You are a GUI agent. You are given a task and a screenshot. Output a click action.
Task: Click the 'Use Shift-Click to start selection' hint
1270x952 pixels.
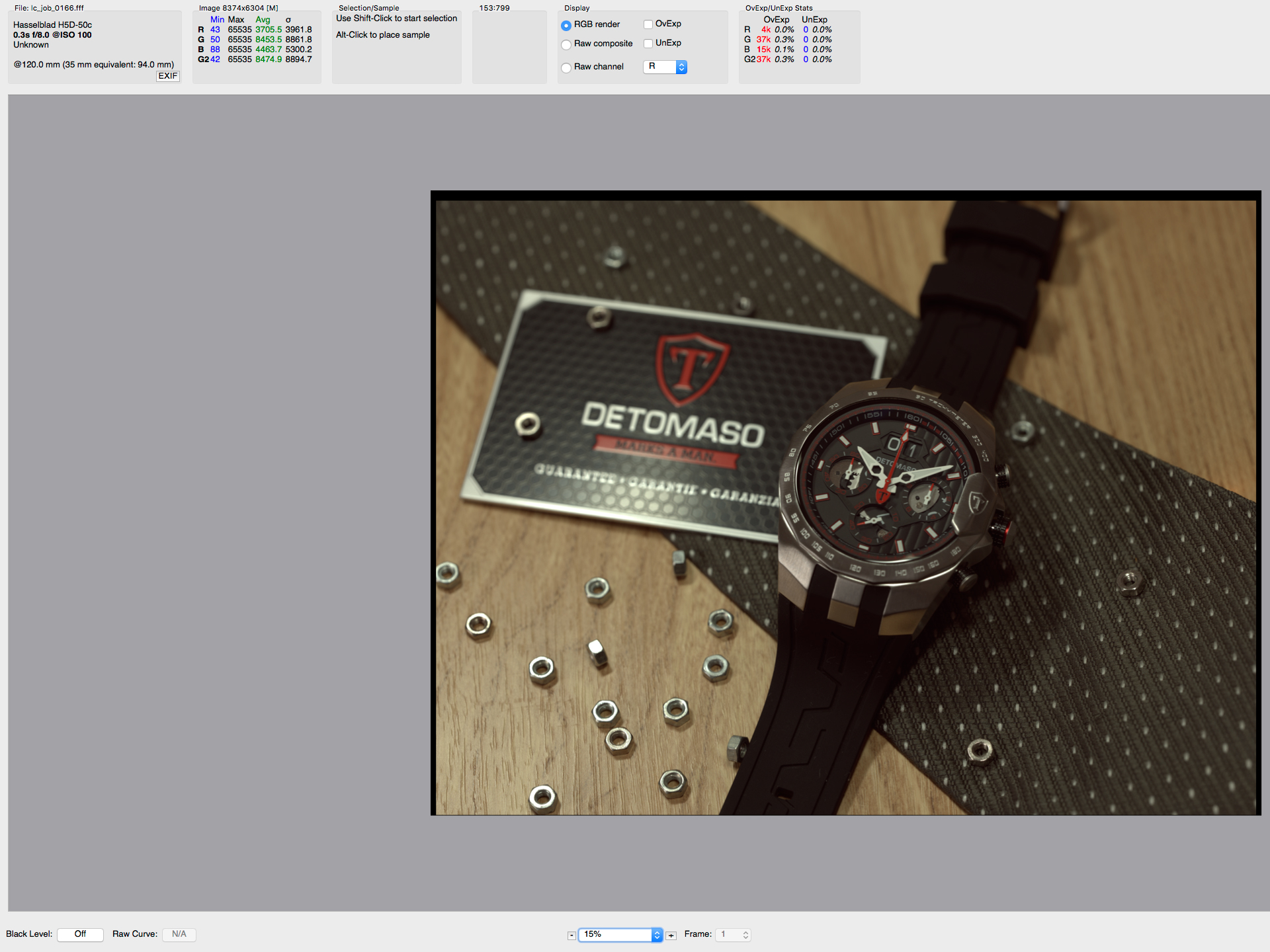point(396,19)
